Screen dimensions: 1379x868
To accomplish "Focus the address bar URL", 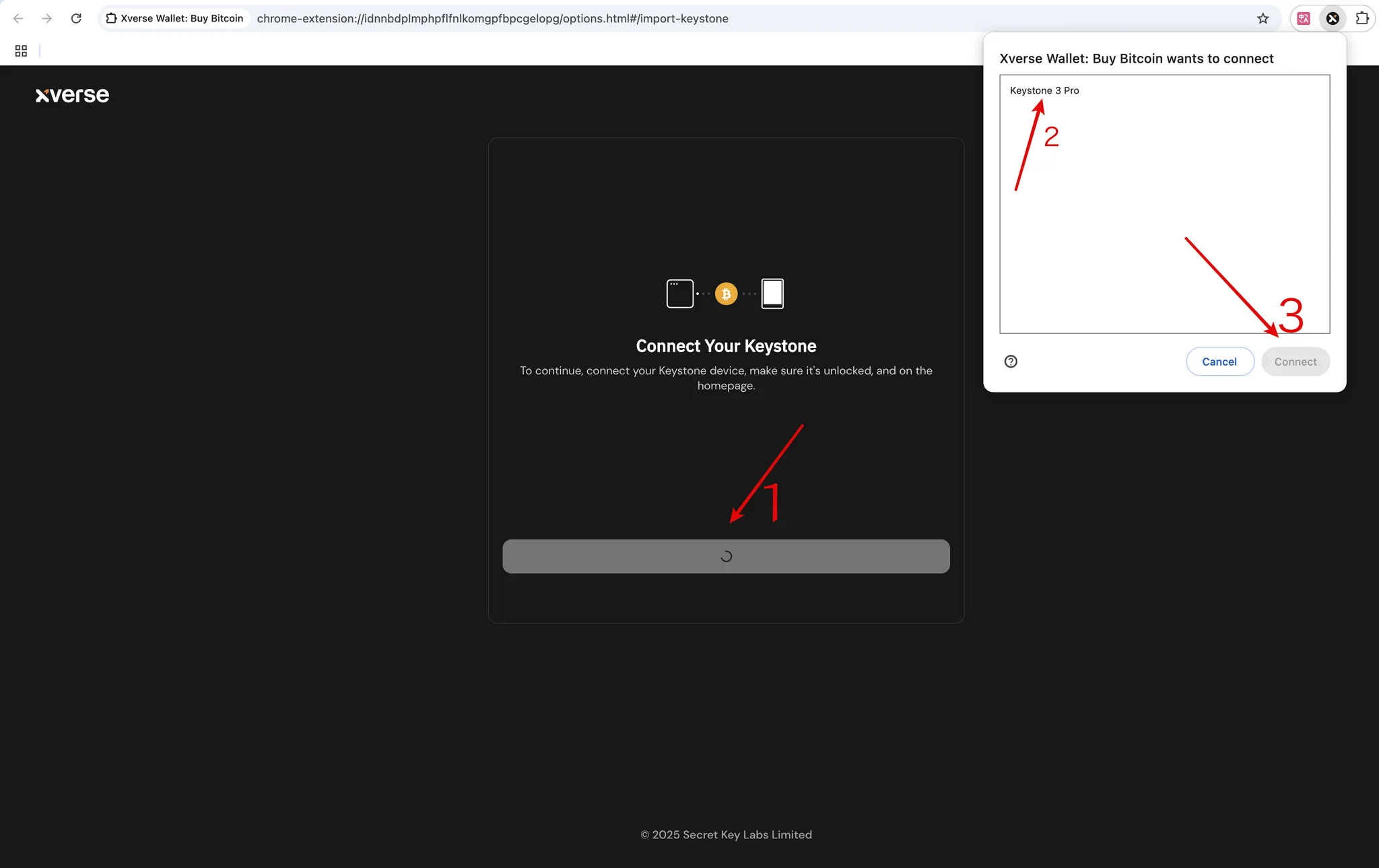I will coord(492,18).
